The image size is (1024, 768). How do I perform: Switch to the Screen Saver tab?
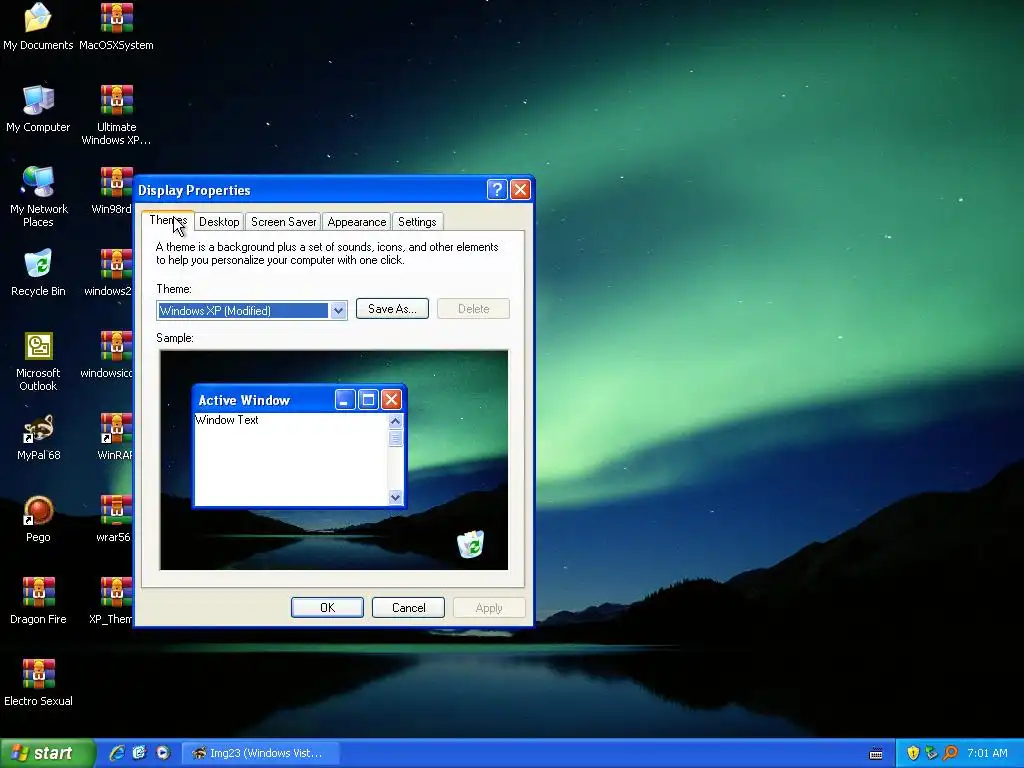[x=283, y=222]
